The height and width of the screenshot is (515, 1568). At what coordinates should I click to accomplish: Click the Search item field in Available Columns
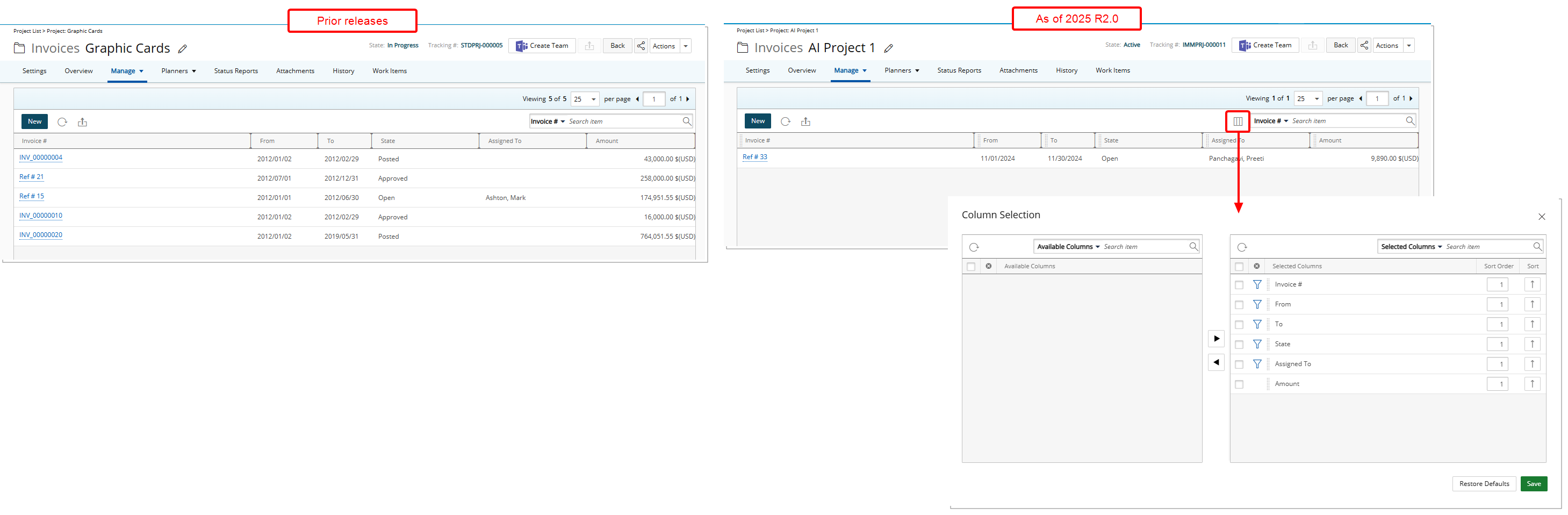click(1145, 247)
